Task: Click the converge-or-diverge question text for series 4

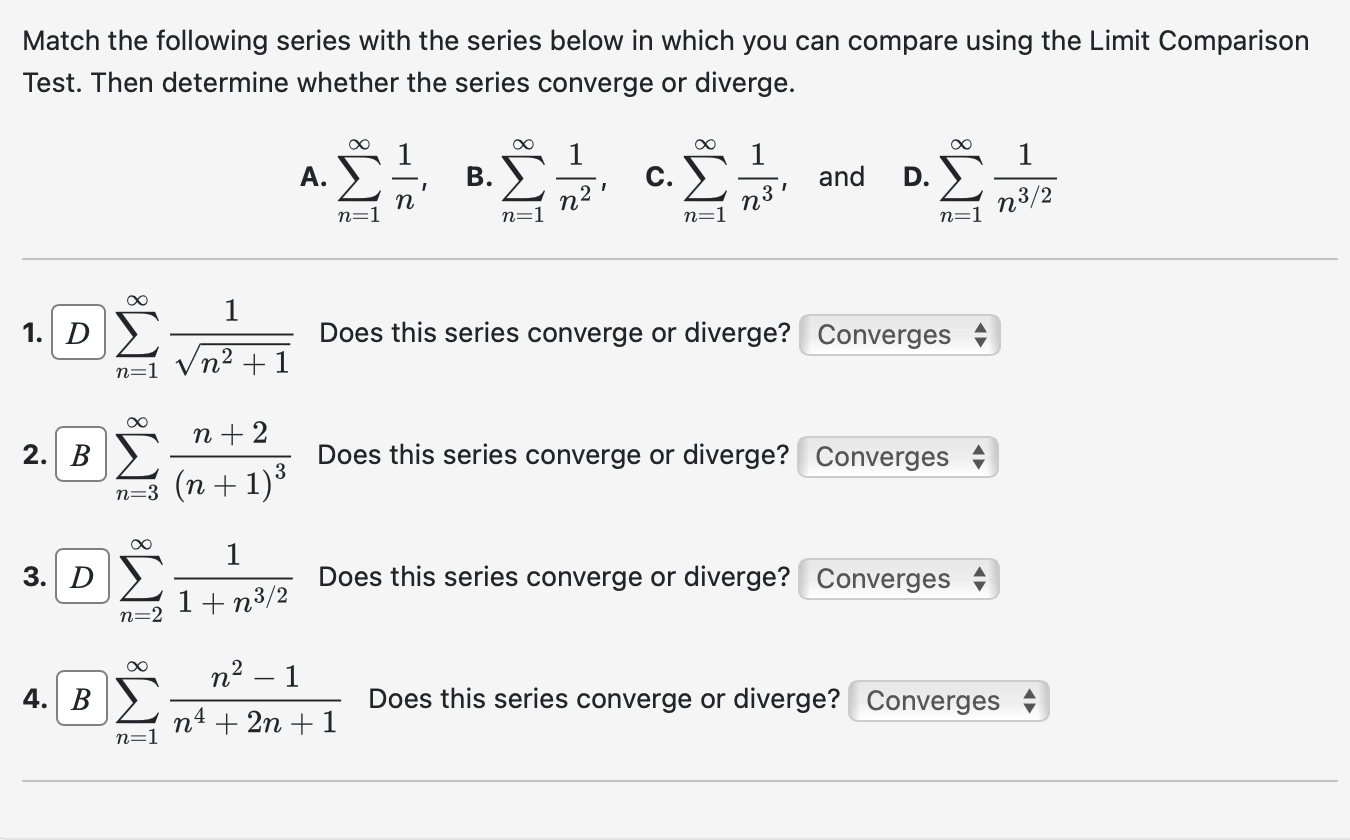Action: [604, 699]
